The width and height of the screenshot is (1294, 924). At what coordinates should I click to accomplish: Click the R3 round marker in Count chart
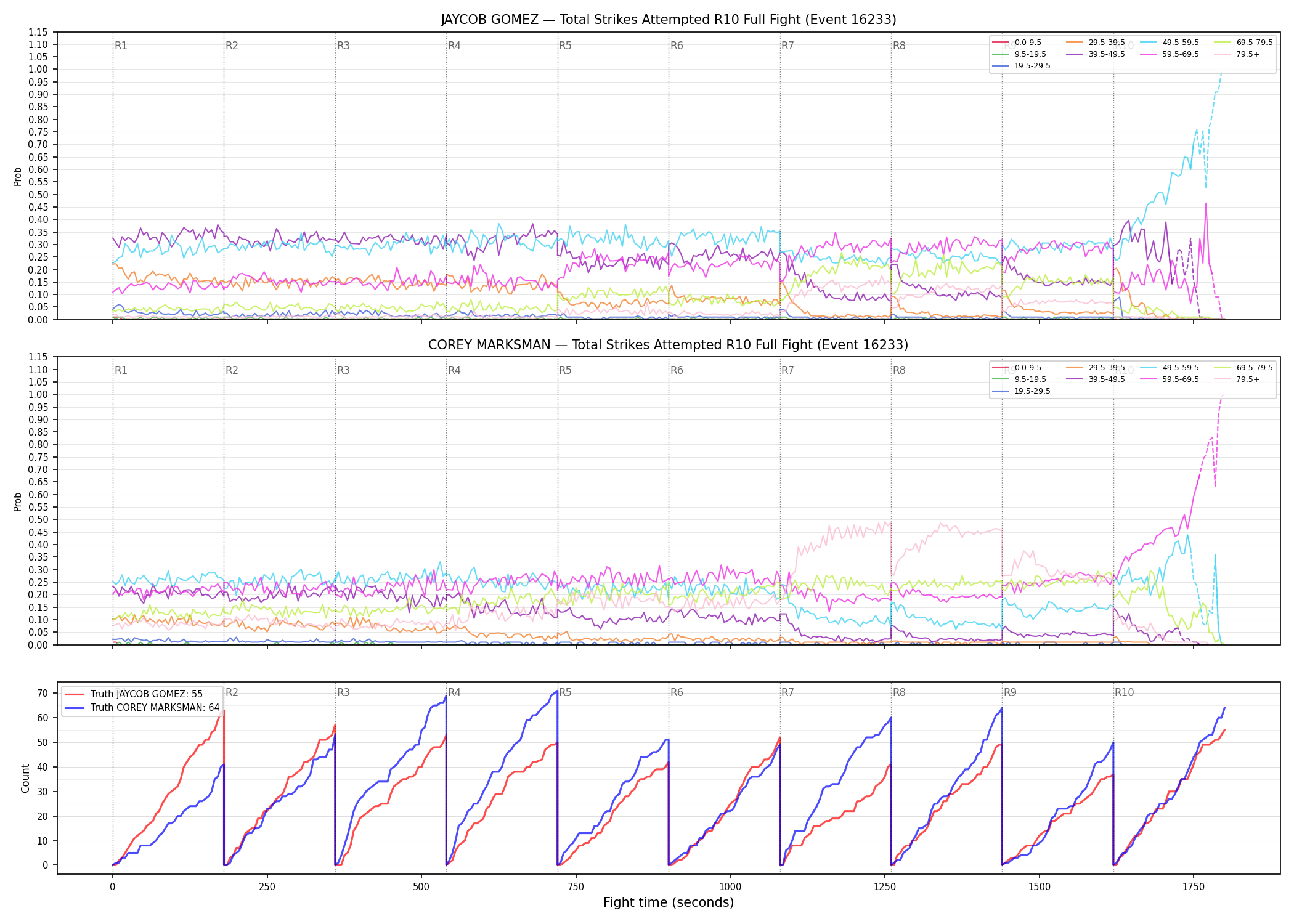343,692
